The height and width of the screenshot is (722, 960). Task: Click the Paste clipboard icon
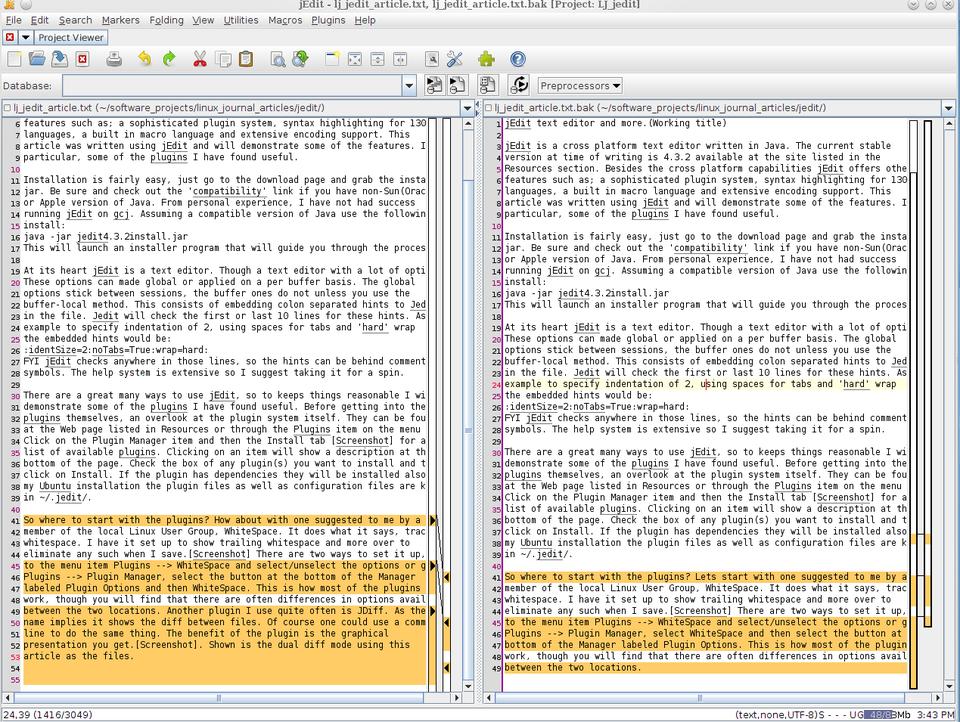[x=246, y=60]
